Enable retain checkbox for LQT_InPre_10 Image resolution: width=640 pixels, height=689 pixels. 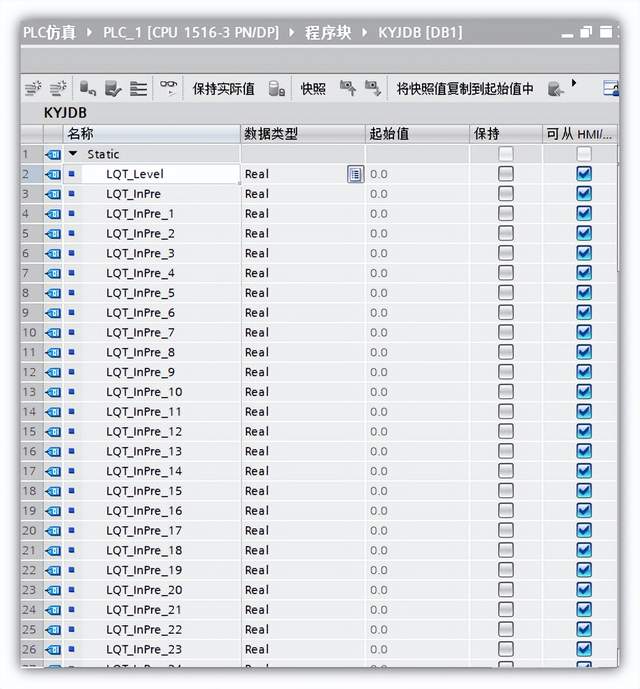click(x=505, y=392)
